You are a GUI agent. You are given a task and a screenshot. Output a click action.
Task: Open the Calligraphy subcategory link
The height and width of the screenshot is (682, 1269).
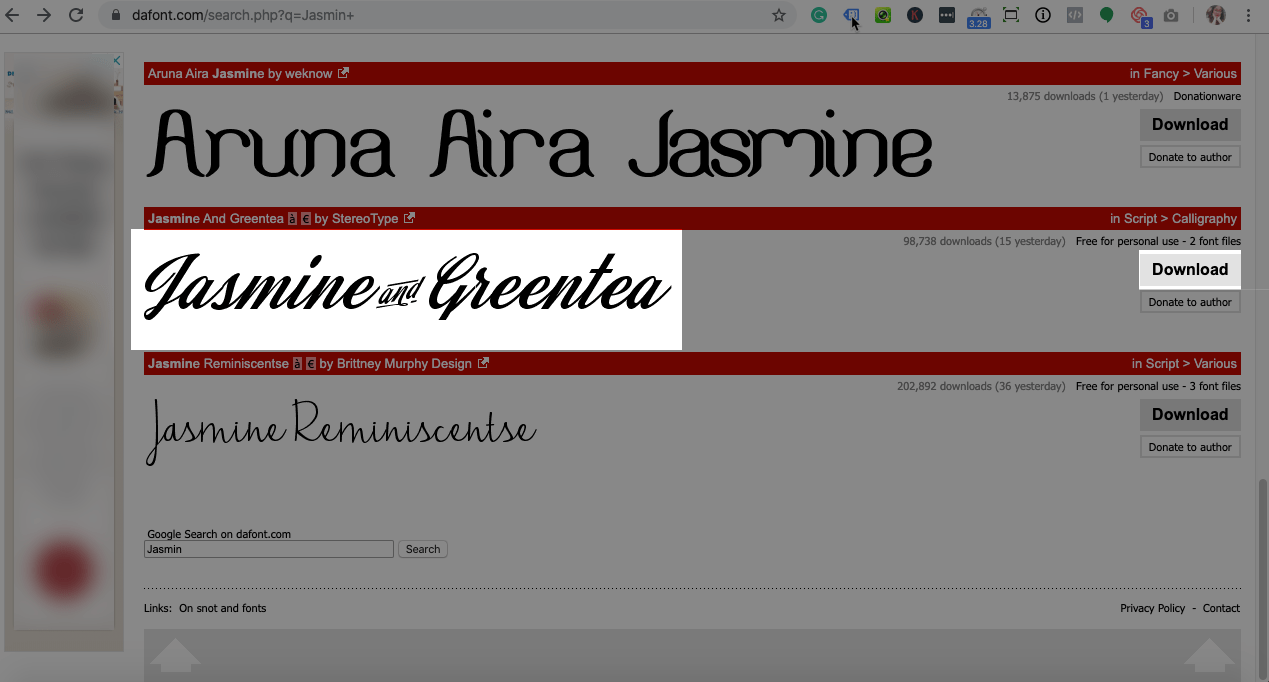[1205, 218]
